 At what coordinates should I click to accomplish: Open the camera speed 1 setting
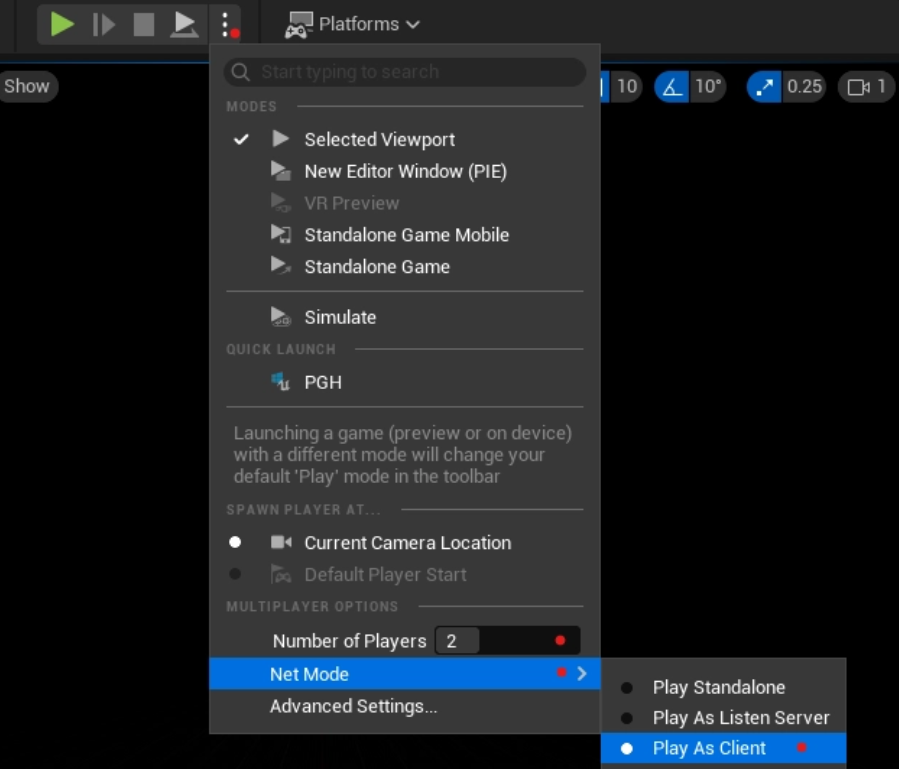[x=866, y=87]
